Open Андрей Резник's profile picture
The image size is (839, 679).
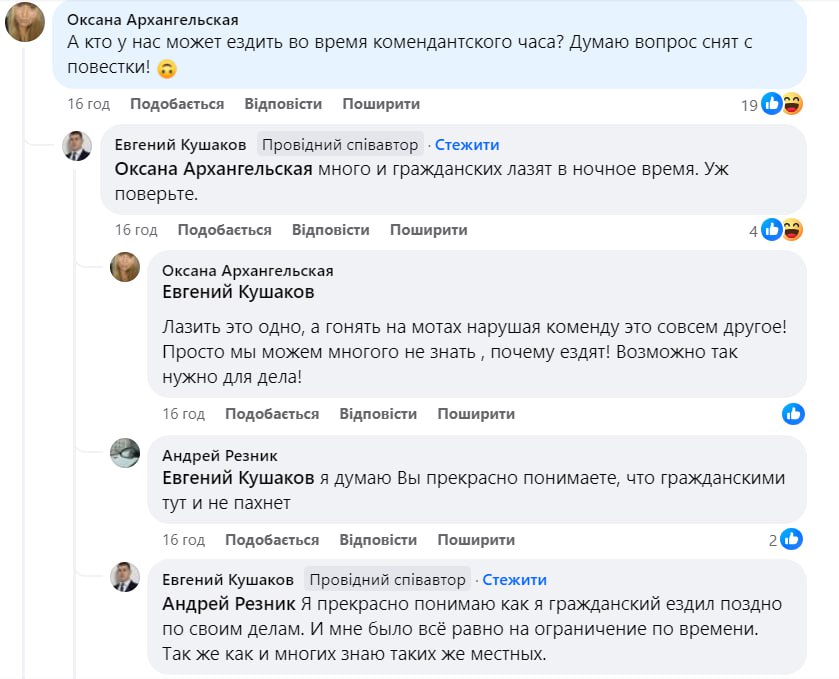coord(125,453)
